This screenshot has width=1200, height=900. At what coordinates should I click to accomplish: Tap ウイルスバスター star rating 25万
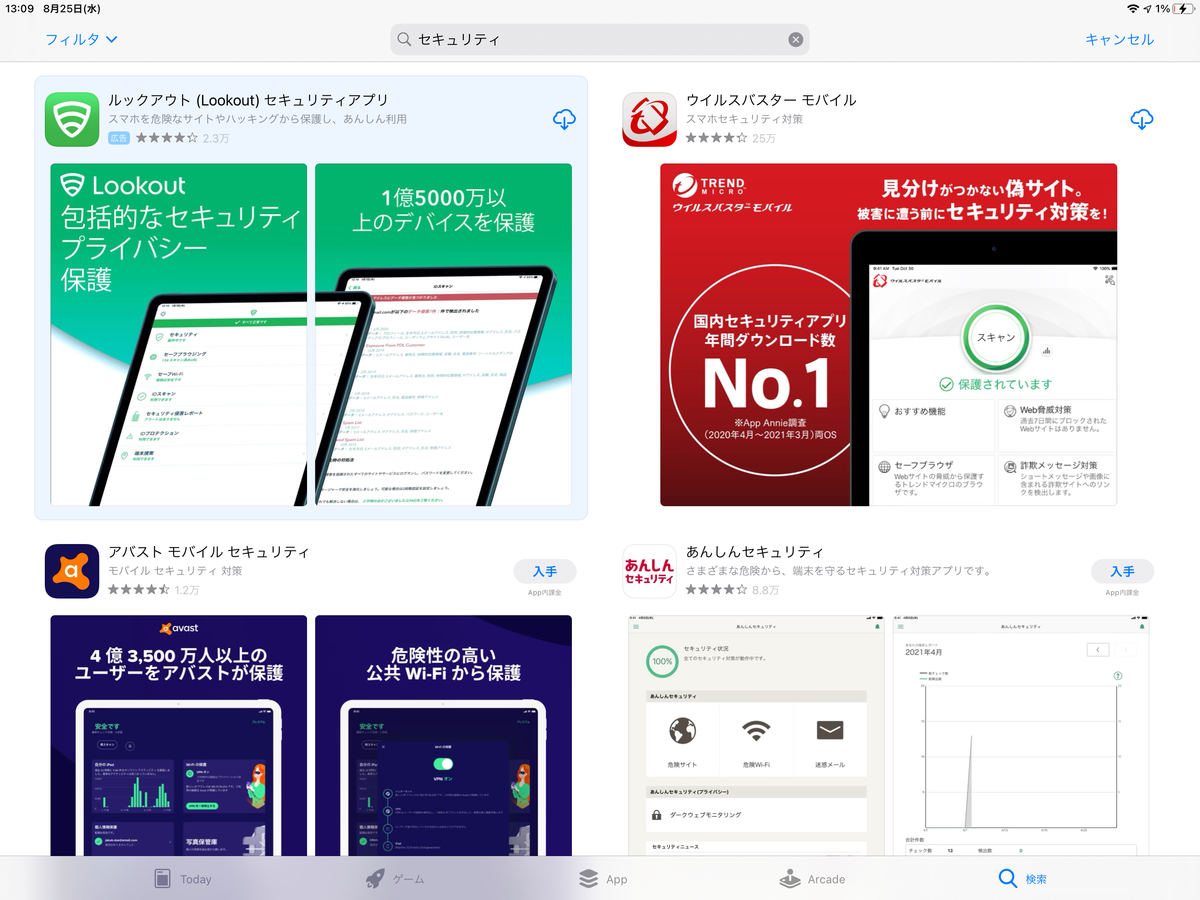point(731,138)
